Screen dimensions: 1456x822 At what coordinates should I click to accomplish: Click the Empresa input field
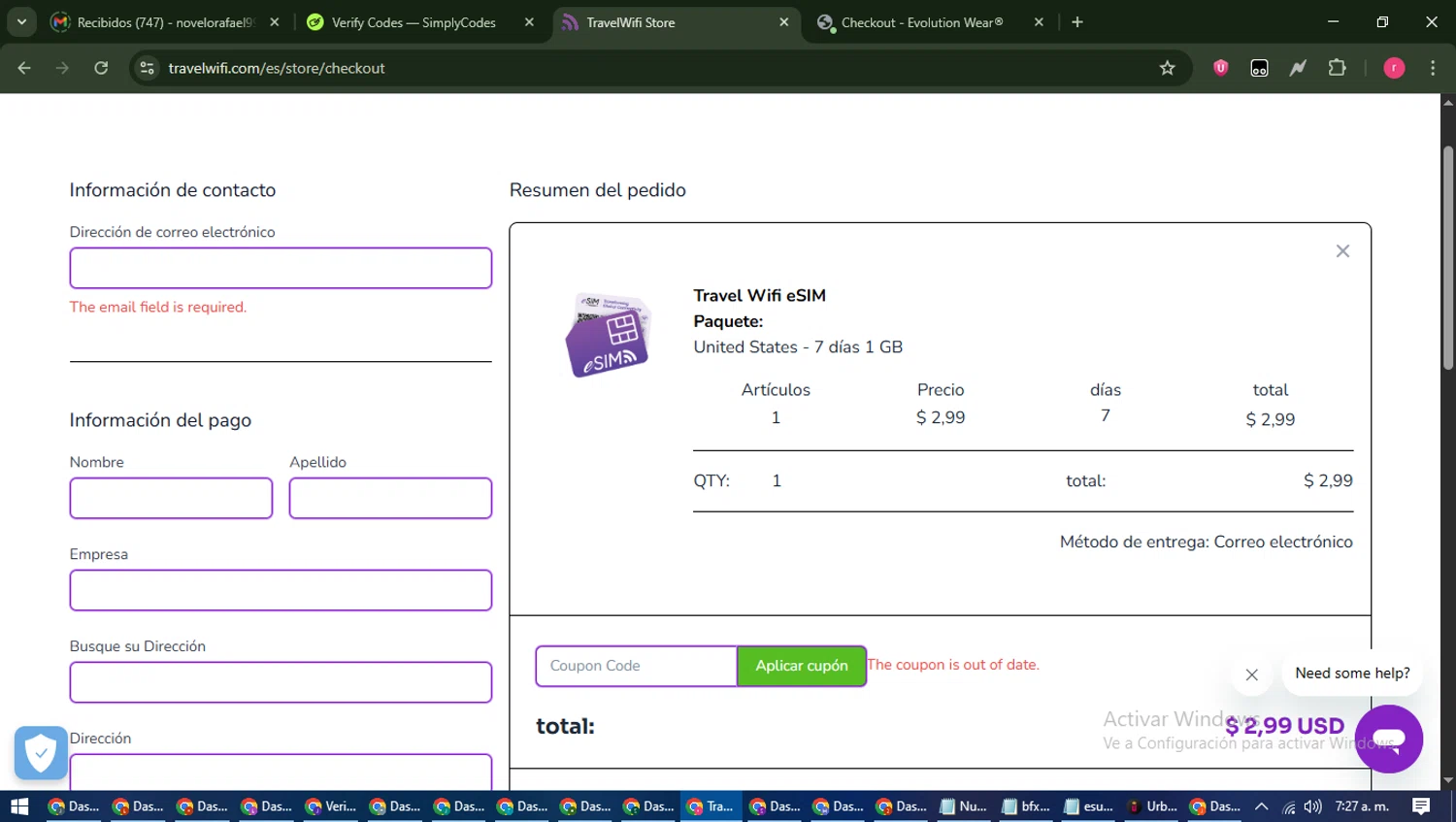[281, 590]
